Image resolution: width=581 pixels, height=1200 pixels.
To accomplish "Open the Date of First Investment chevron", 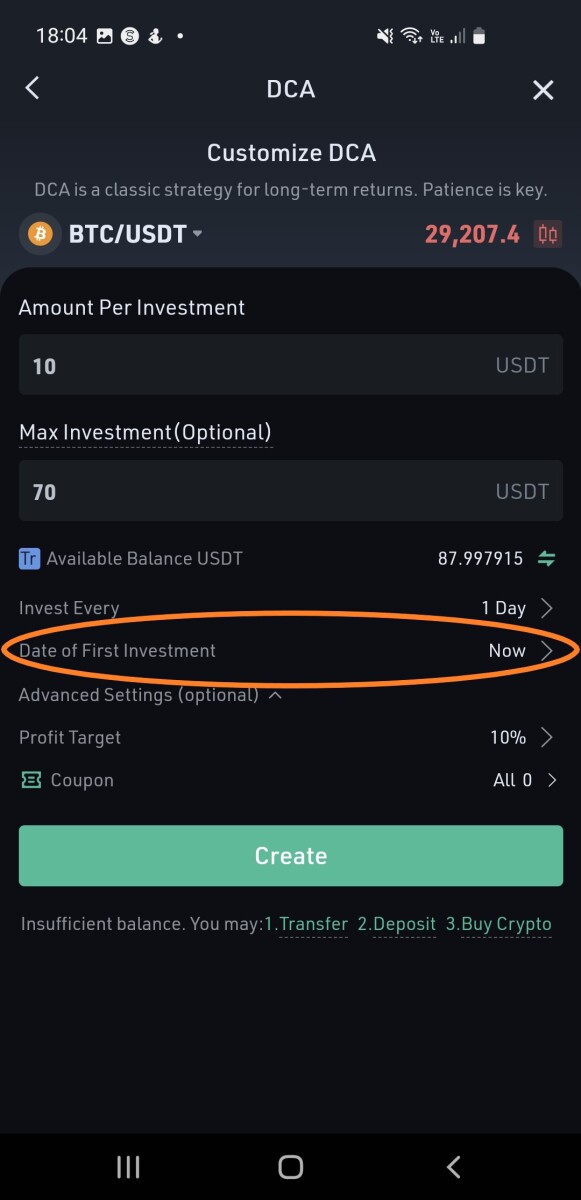I will 547,651.
